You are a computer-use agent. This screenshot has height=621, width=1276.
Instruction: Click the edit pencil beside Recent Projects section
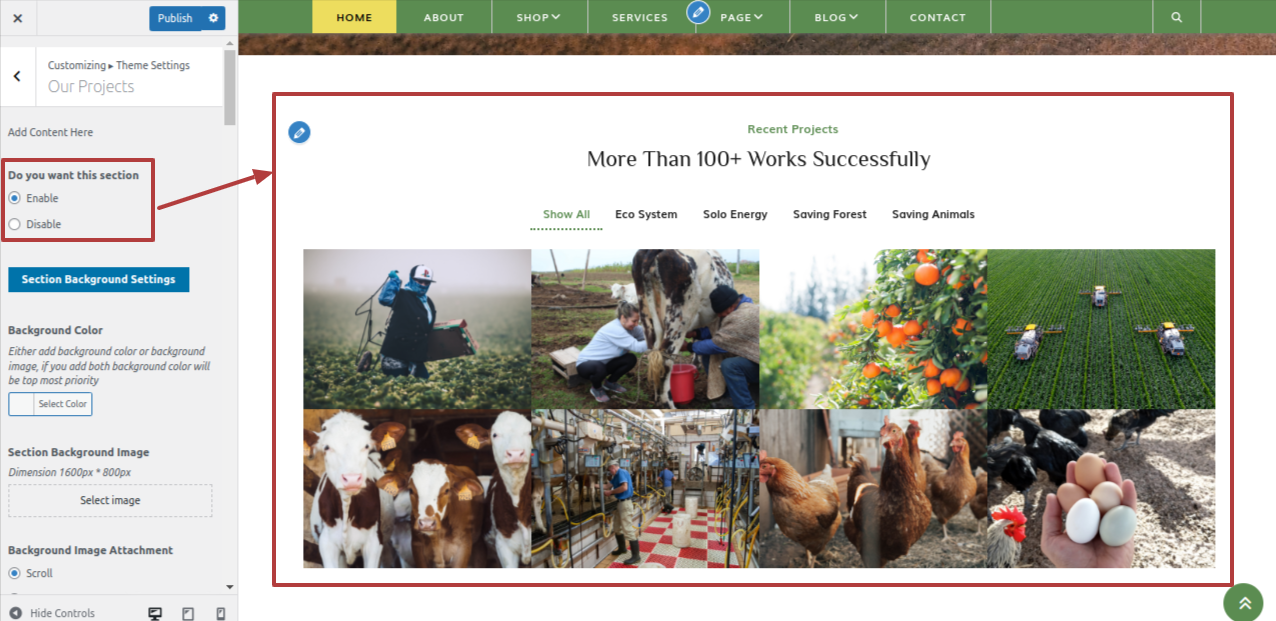(299, 132)
